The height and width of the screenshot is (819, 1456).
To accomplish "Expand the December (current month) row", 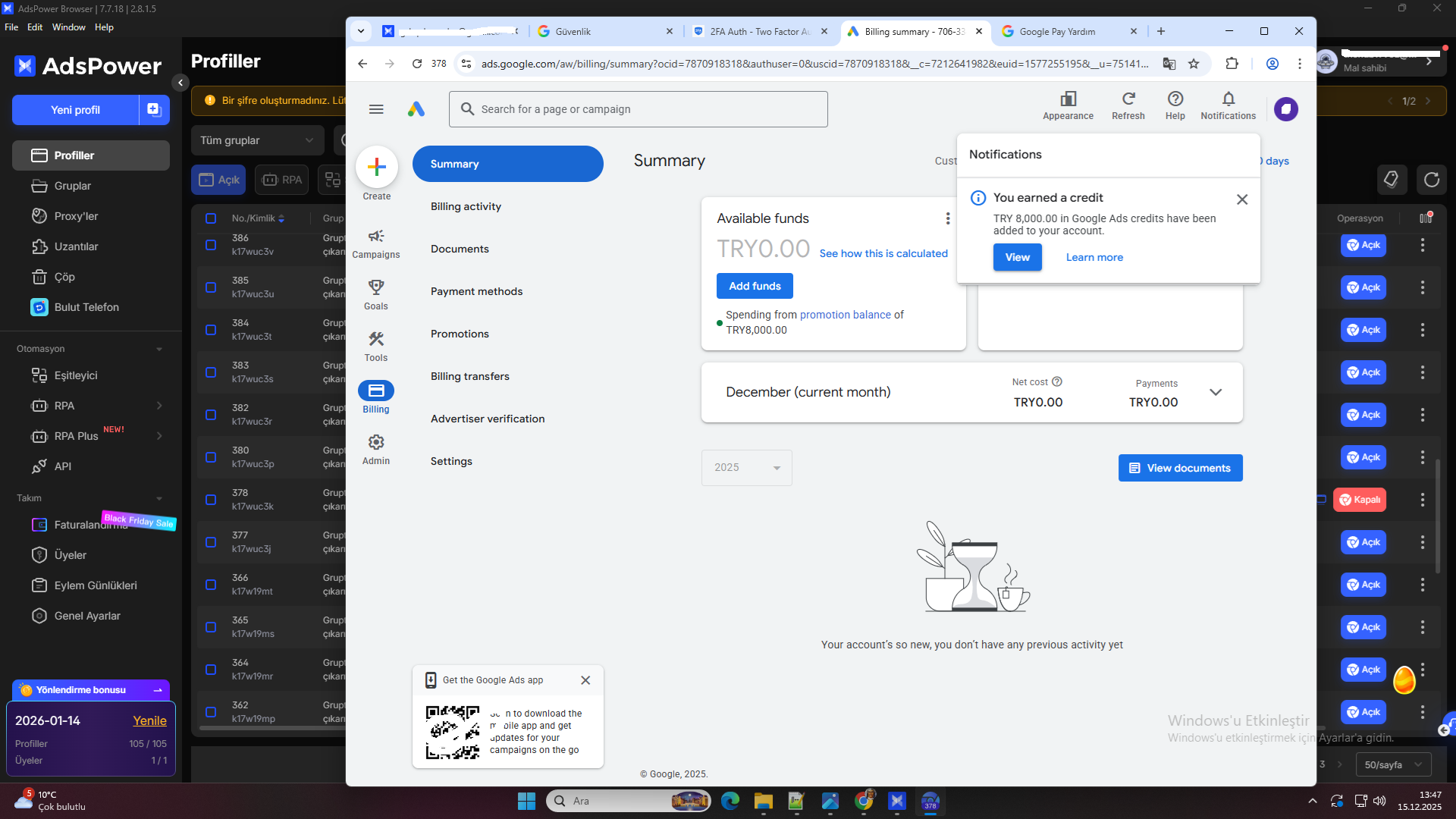I will [1216, 392].
